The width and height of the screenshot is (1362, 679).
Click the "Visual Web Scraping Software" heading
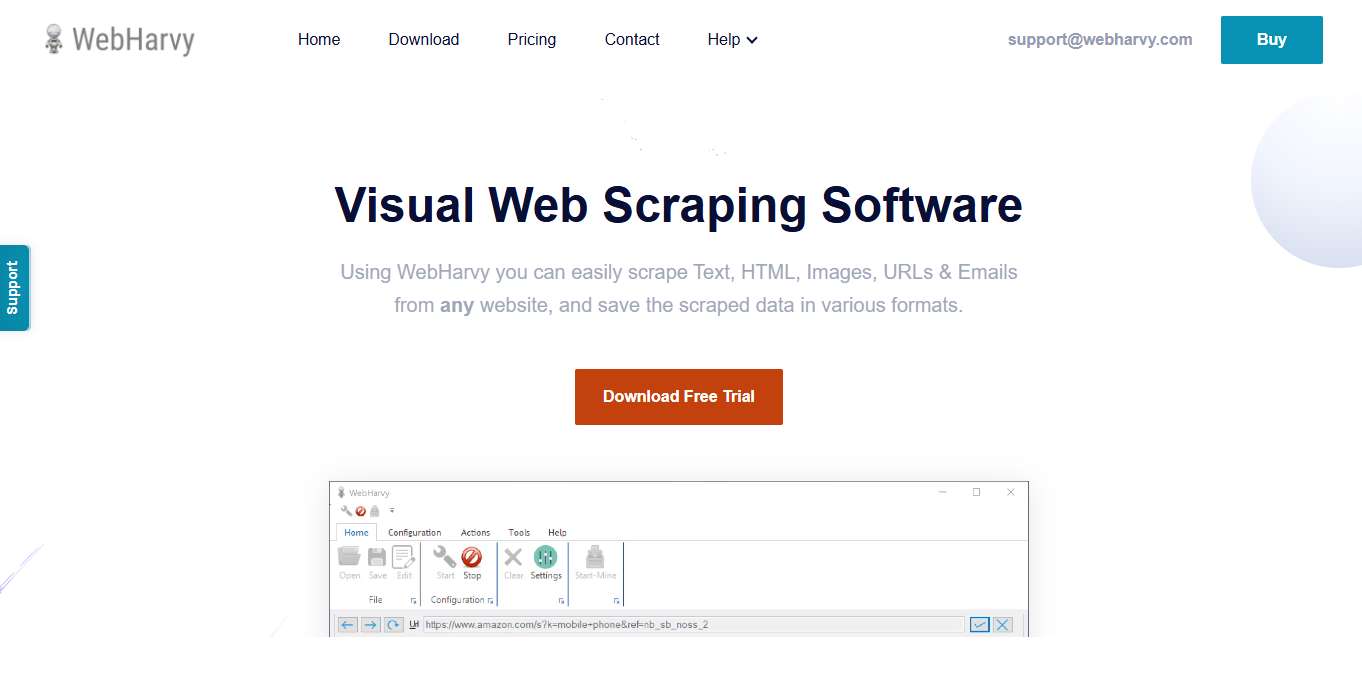pos(679,205)
